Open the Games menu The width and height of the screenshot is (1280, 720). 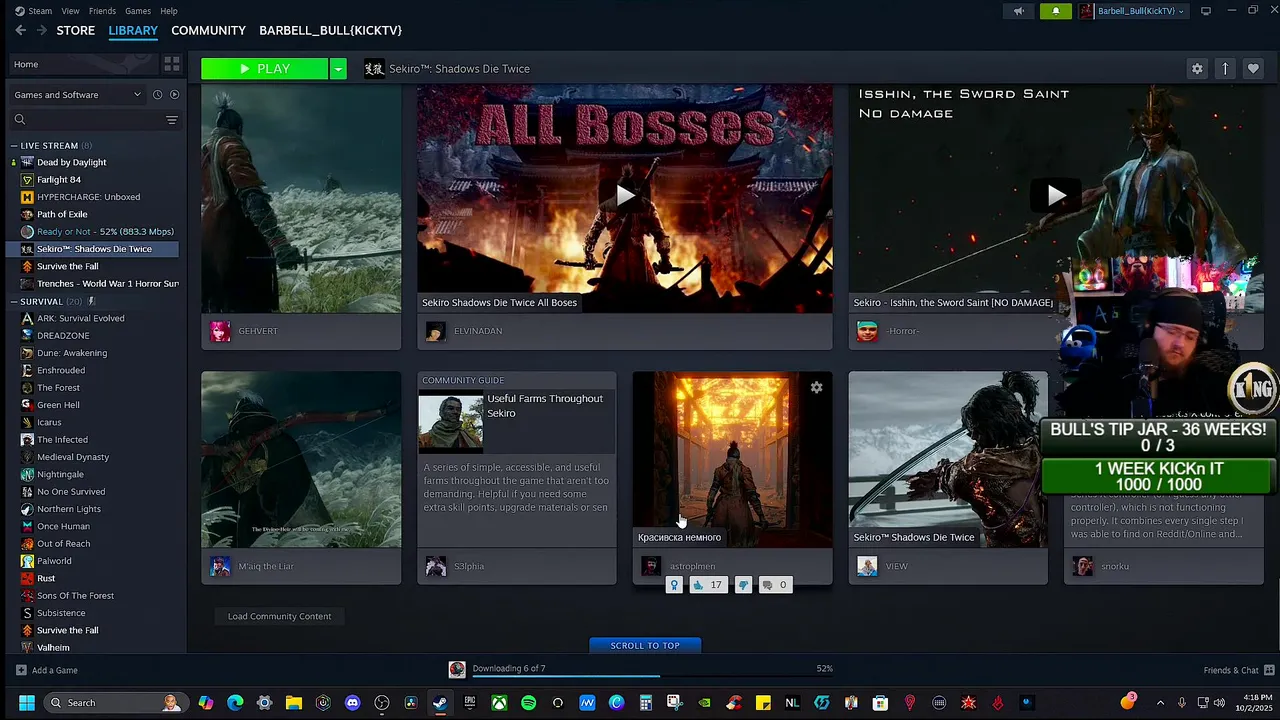pos(138,11)
